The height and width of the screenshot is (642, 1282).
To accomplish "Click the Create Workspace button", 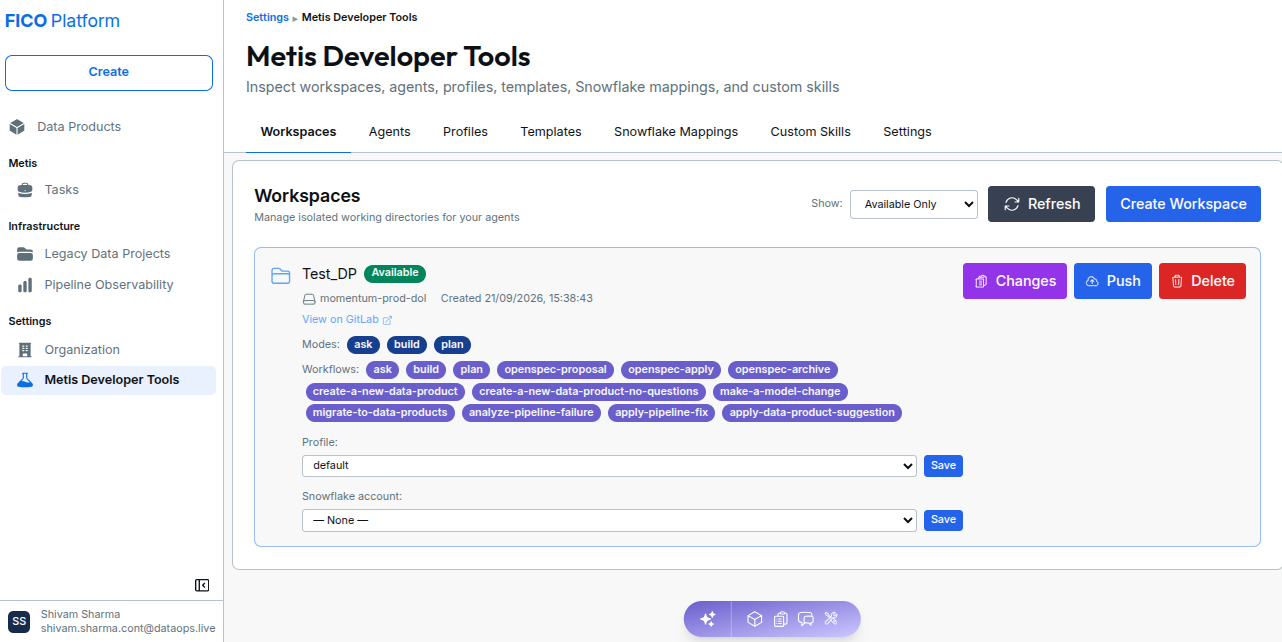I will 1183,204.
